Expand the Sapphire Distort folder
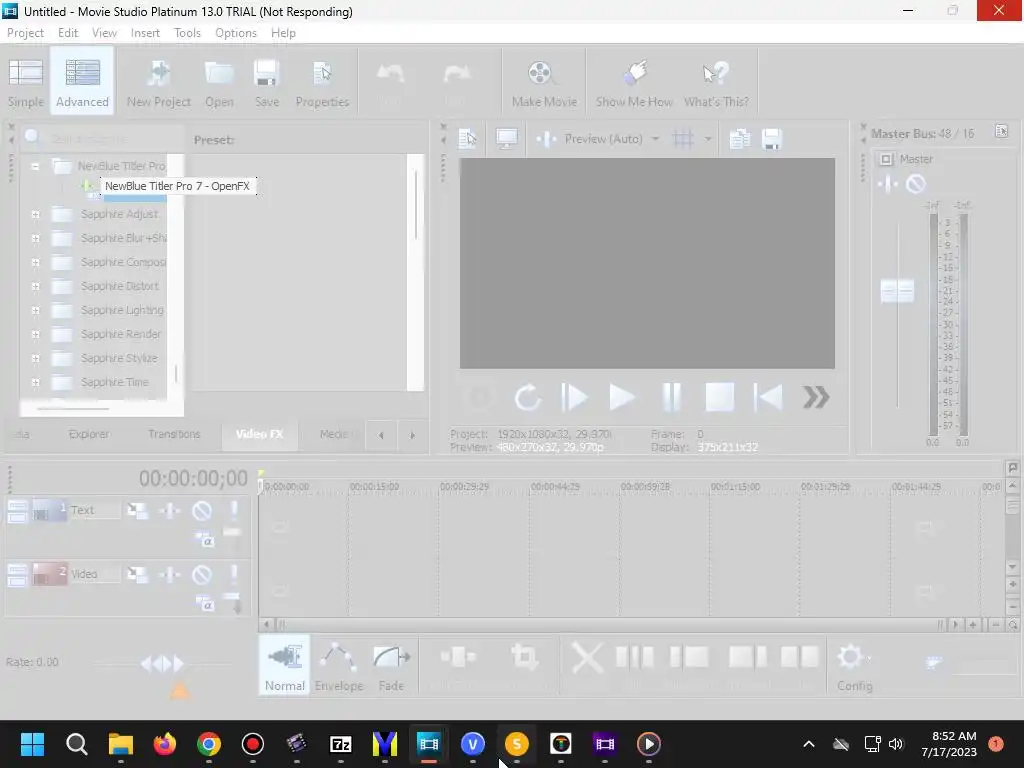 35,286
